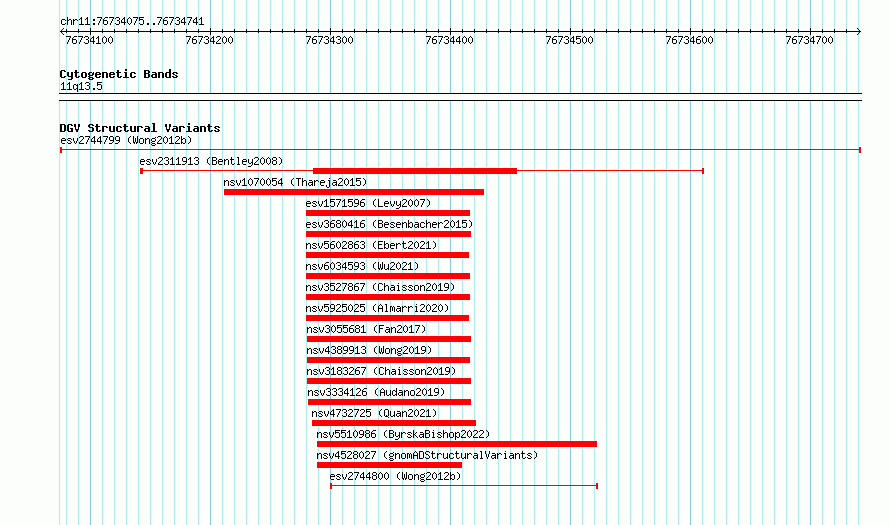Click the chr11:76734075..76734741 coordinate label
Screen dimensions: 890x525
click(x=132, y=22)
